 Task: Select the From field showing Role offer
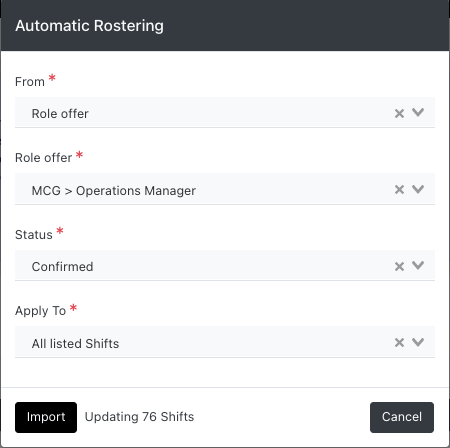225,112
